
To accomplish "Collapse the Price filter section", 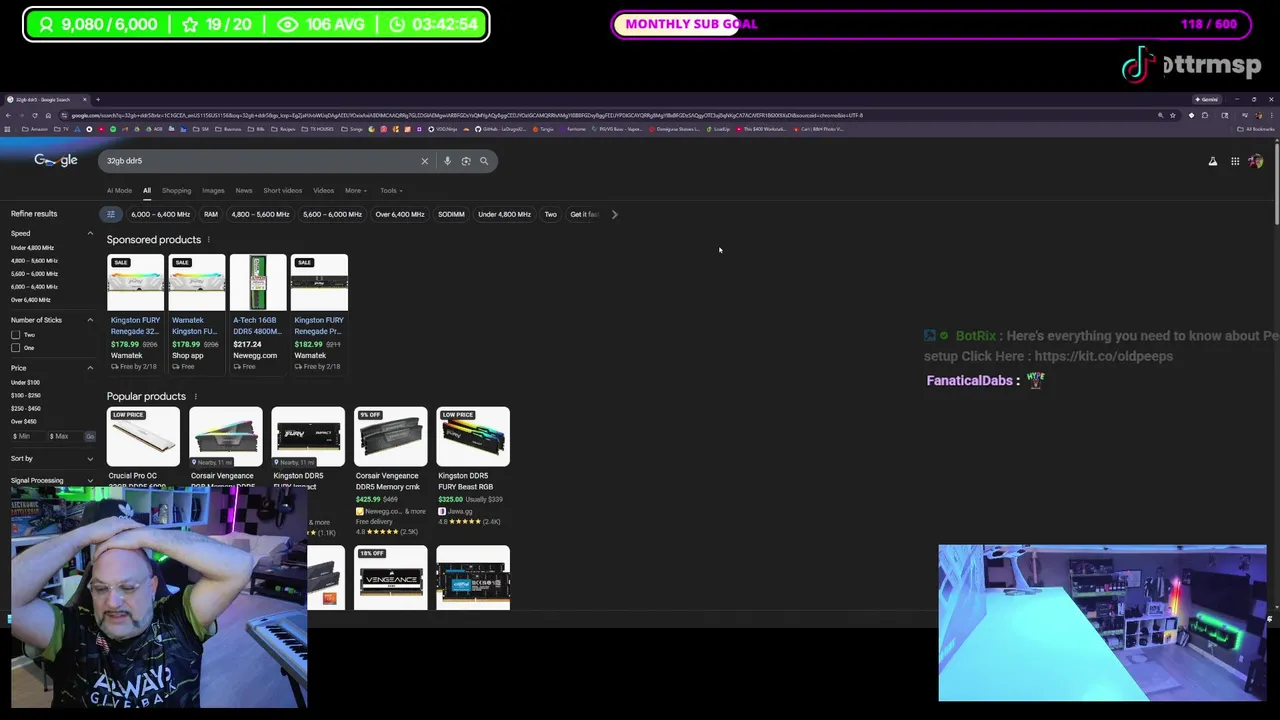I will [90, 368].
